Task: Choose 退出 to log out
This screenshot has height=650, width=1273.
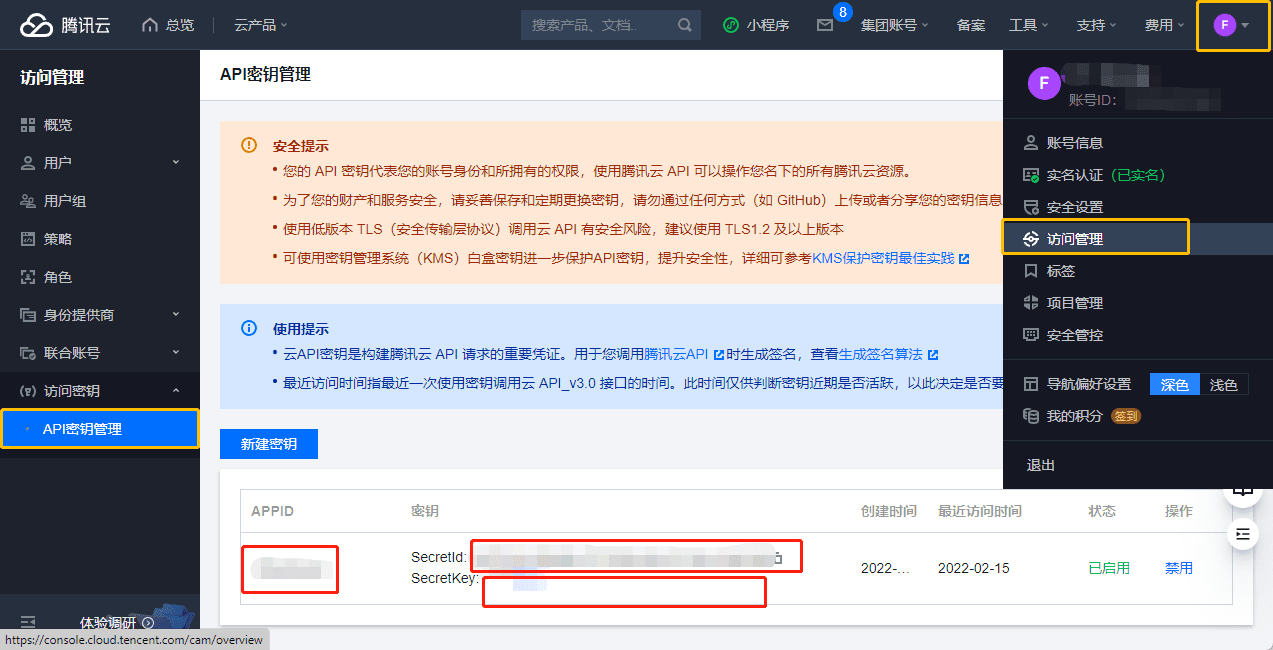Action: click(1041, 465)
